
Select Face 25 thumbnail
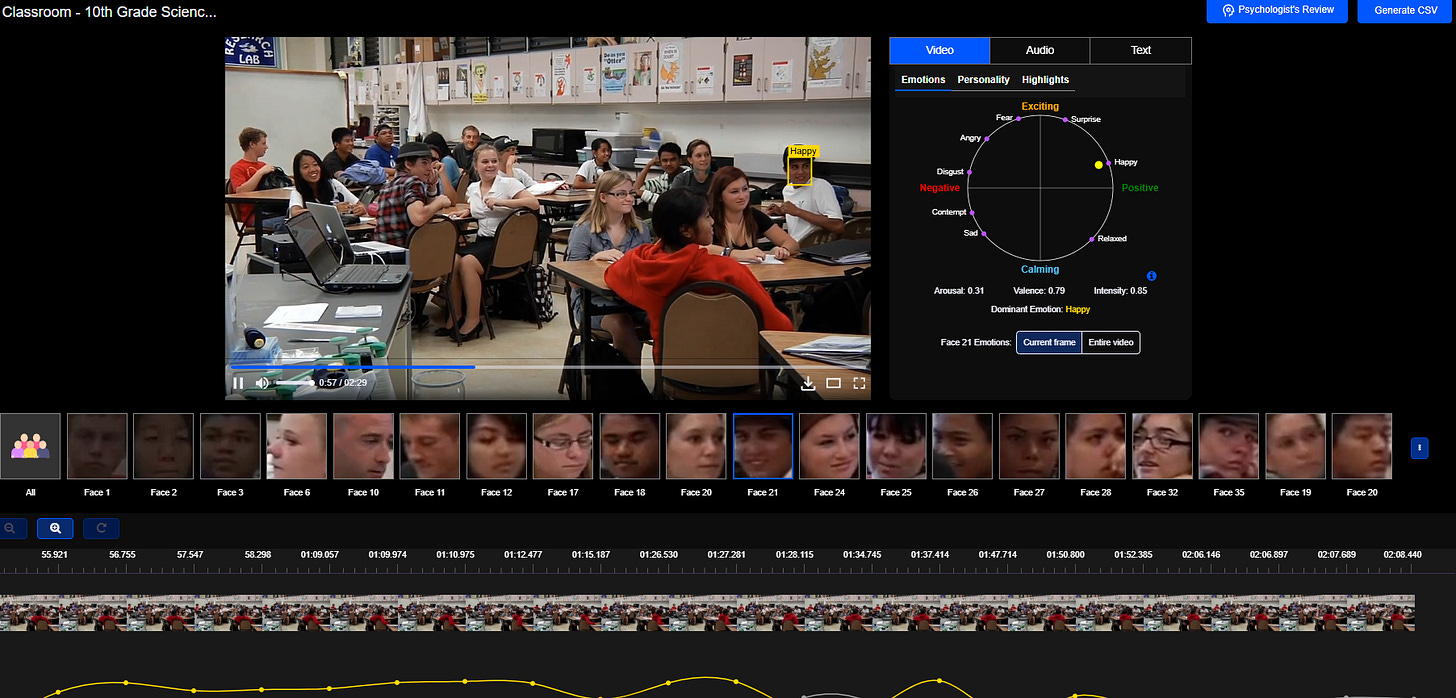[x=896, y=446]
